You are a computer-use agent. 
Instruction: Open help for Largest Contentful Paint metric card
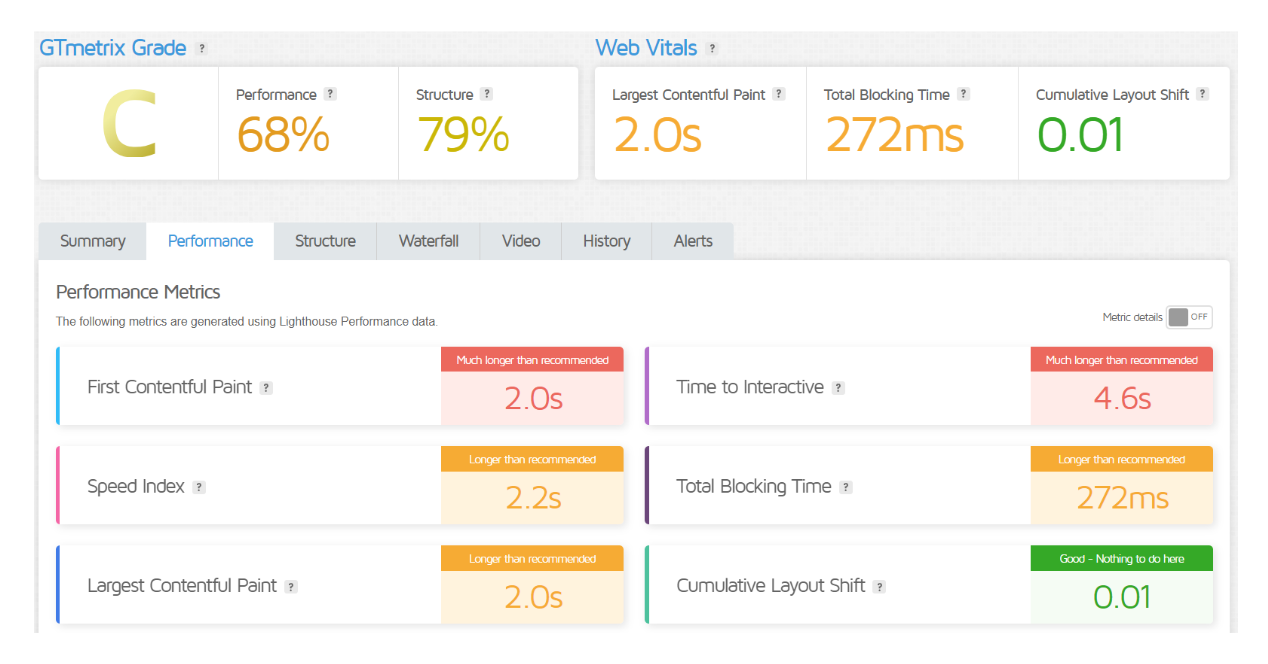[290, 586]
